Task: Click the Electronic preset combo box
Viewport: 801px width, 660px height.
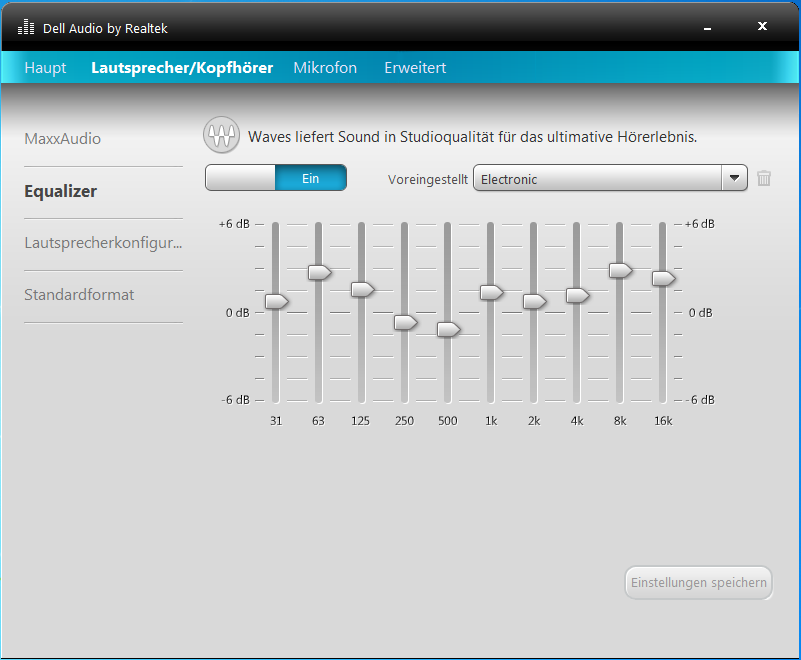Action: (597, 178)
